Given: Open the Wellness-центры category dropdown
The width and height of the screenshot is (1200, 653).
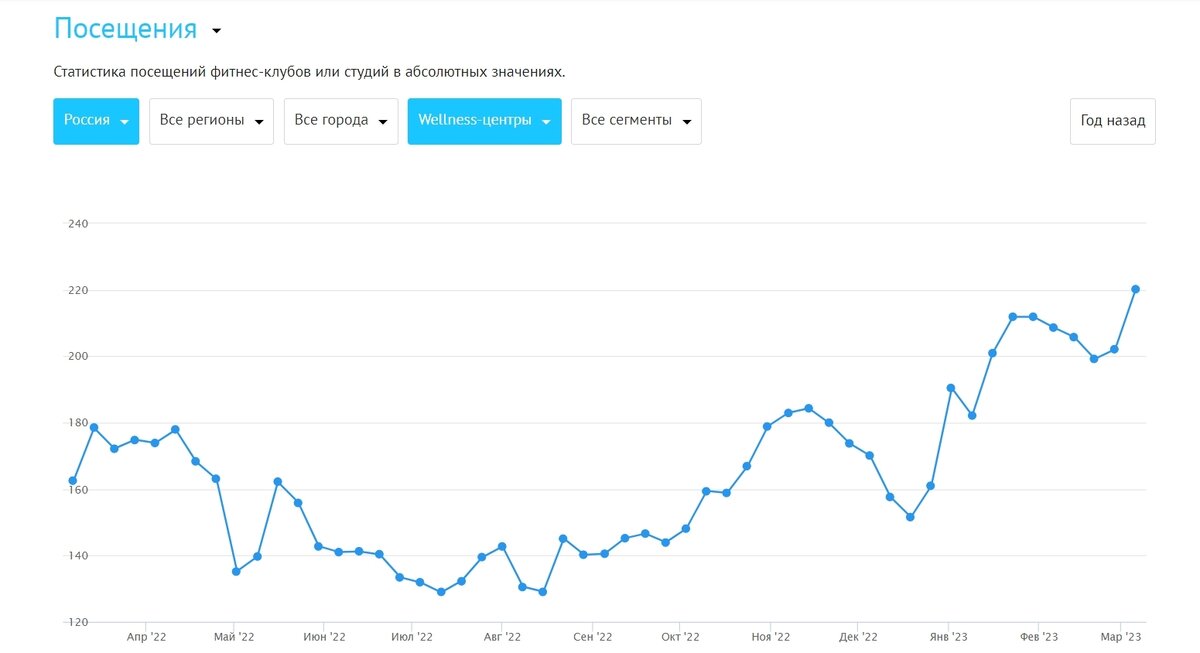Looking at the screenshot, I should click(x=484, y=121).
